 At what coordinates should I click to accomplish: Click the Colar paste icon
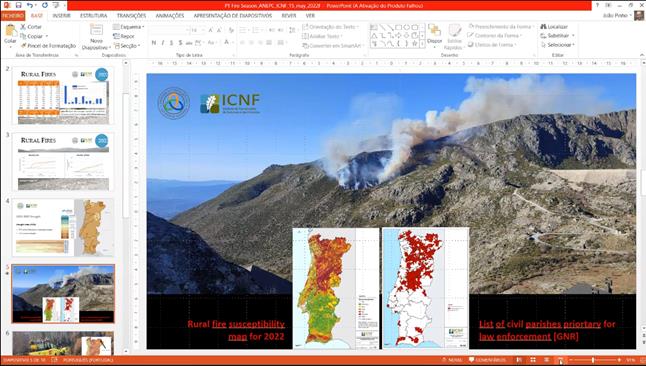(x=10, y=34)
